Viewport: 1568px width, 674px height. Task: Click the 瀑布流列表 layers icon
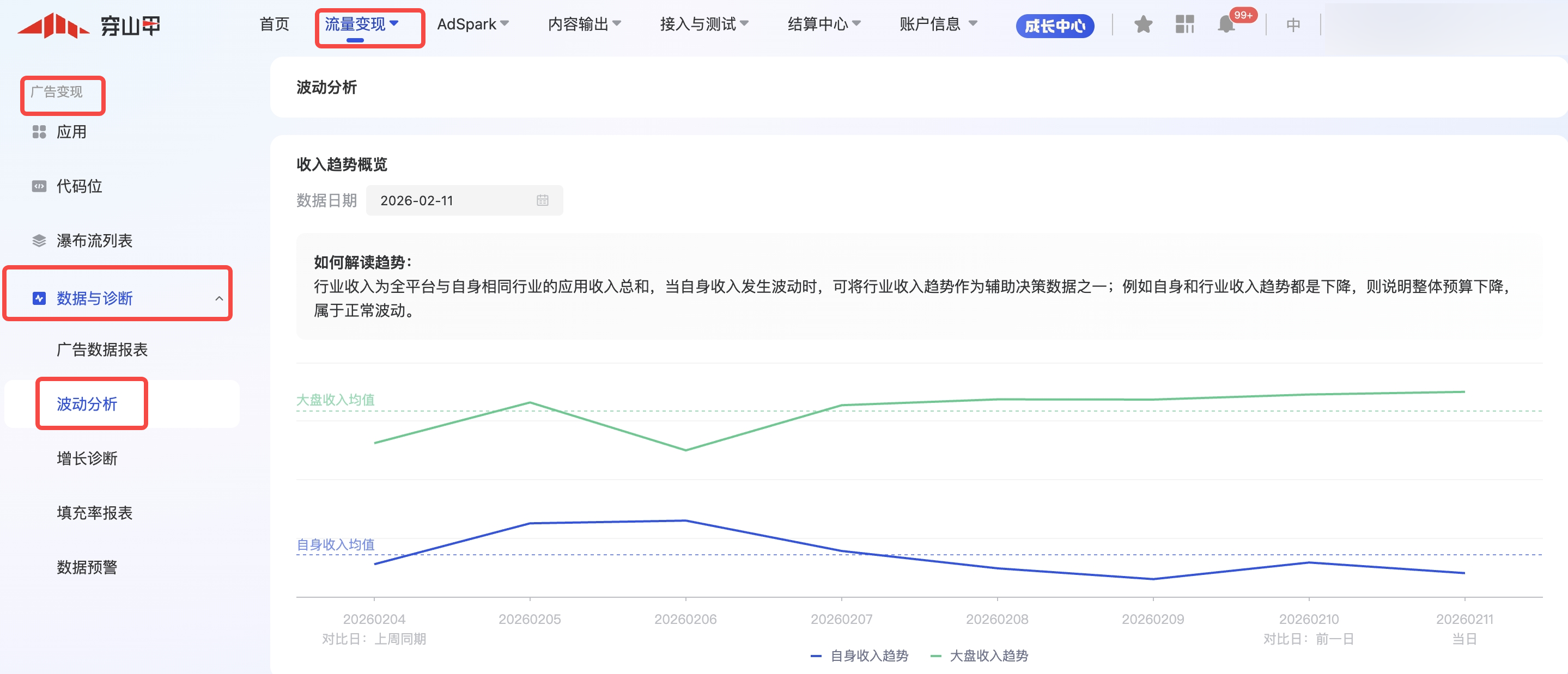pyautogui.click(x=39, y=241)
